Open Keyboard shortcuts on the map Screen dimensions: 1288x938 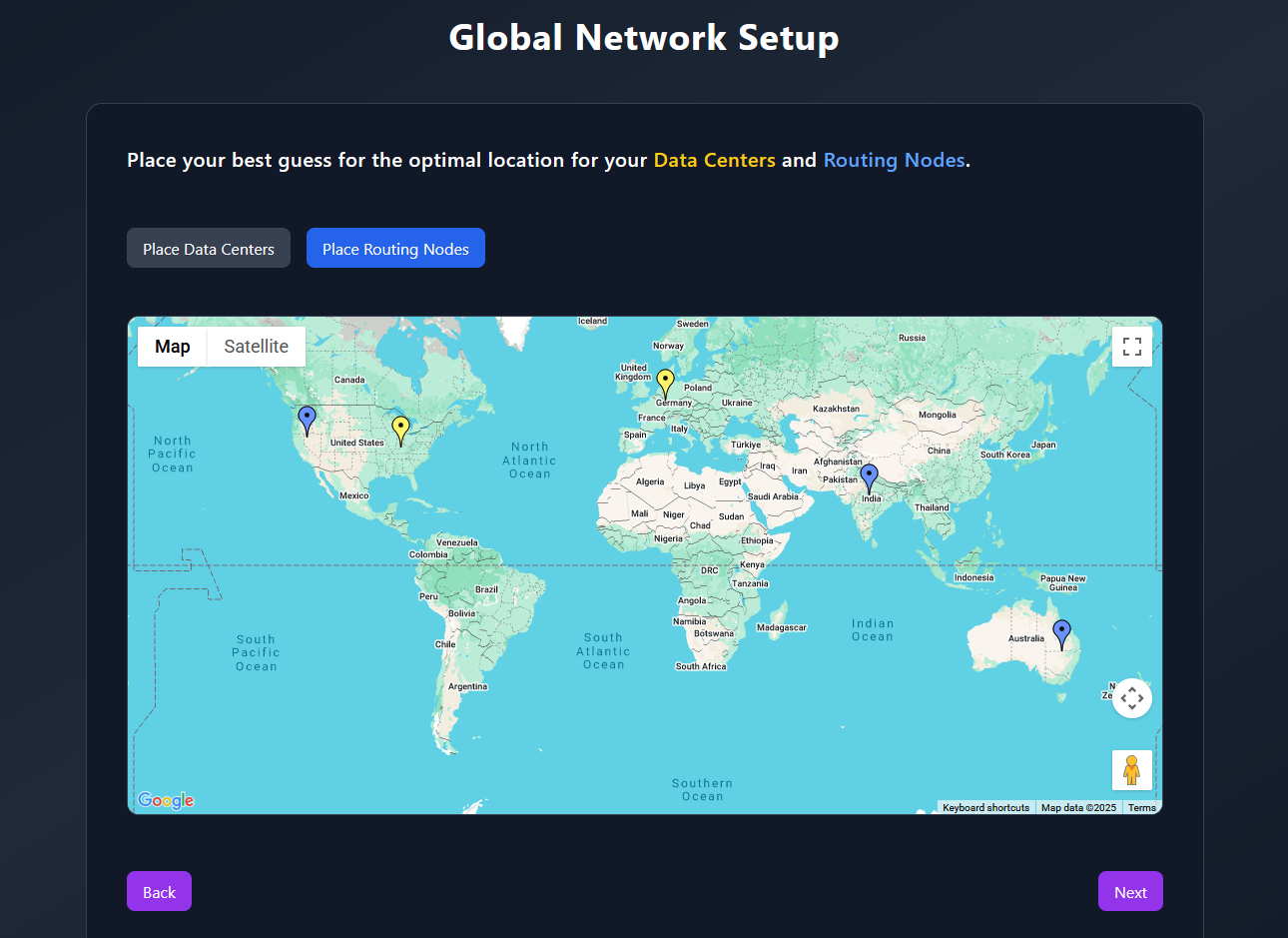[985, 807]
